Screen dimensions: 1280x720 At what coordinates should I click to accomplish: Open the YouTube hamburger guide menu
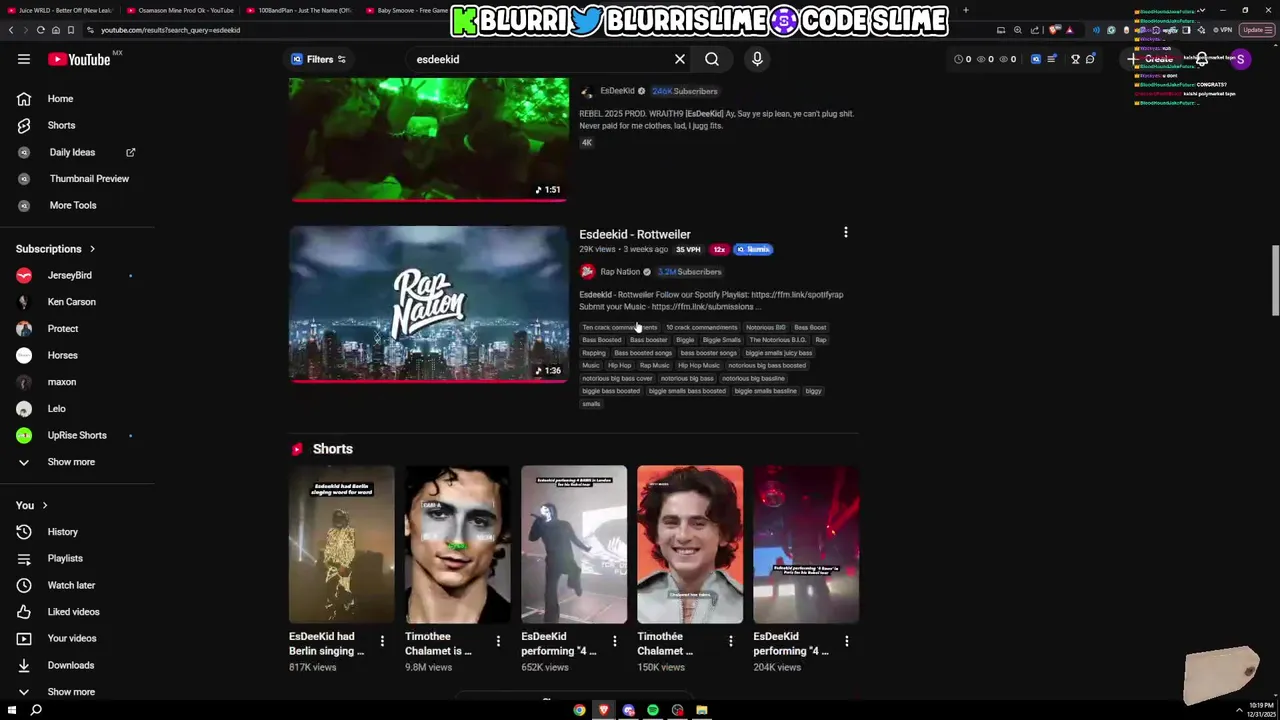click(24, 59)
